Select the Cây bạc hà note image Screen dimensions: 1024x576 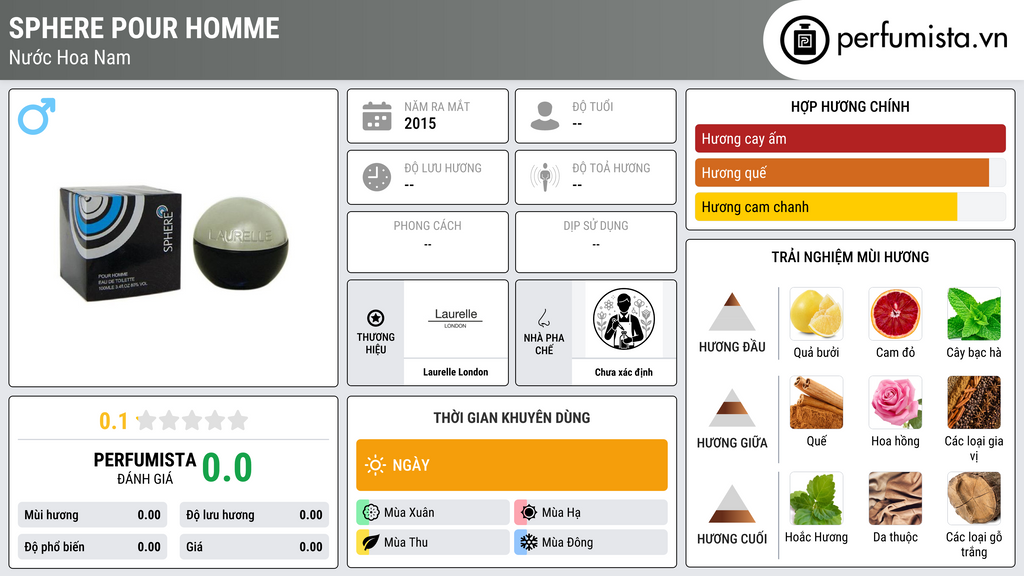974,313
